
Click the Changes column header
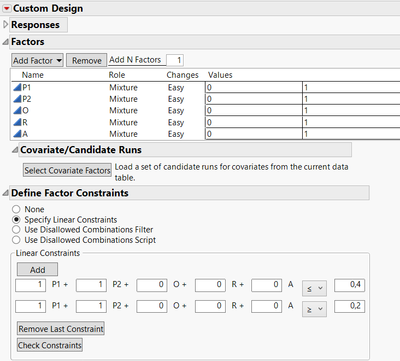[182, 75]
